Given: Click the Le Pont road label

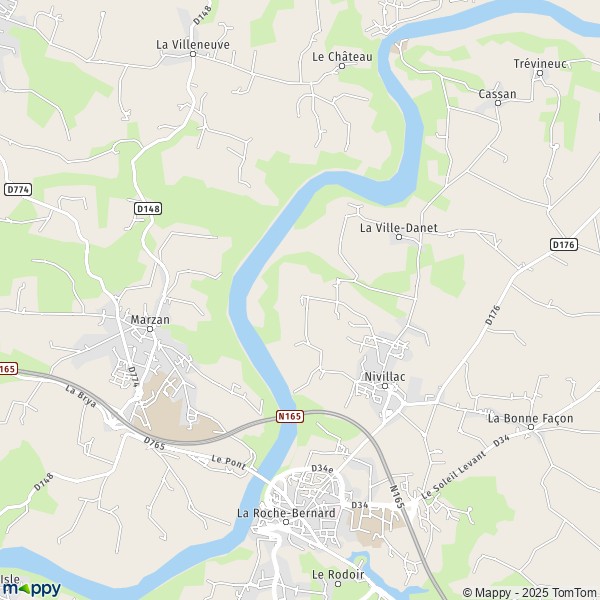Looking at the screenshot, I should [x=228, y=462].
